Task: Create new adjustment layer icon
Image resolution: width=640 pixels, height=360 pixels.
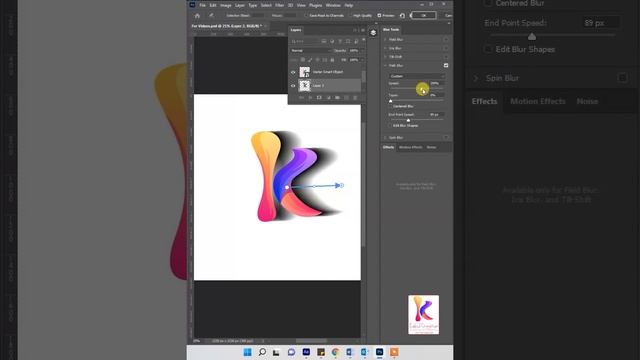Action: click(329, 98)
